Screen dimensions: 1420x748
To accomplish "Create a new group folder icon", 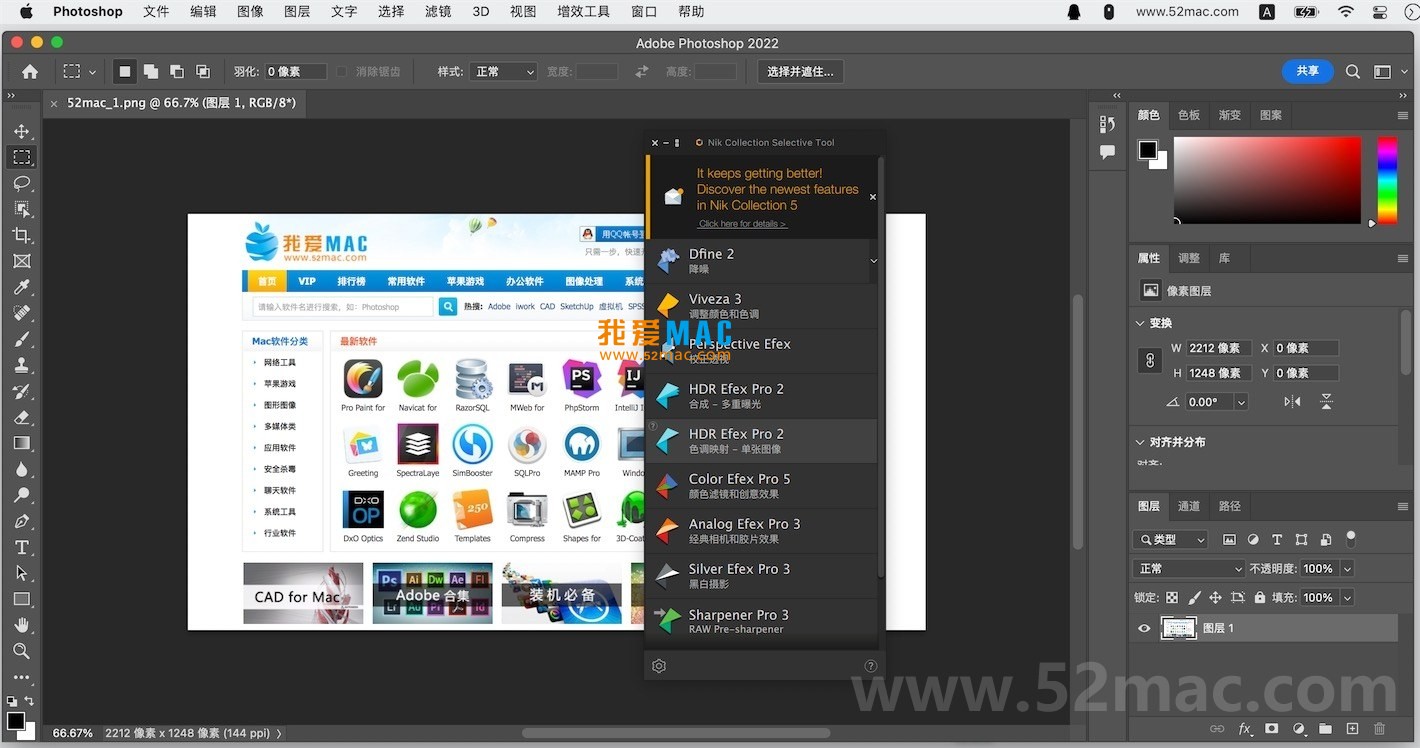I will (x=1325, y=729).
